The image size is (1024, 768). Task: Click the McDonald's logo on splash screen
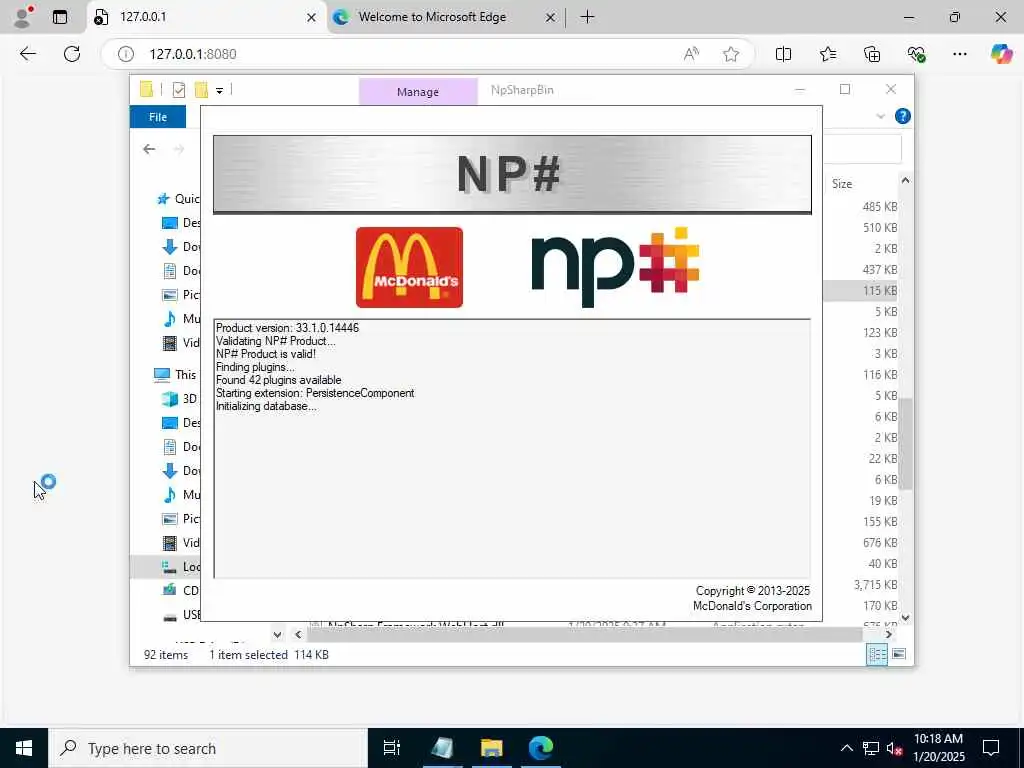(409, 267)
